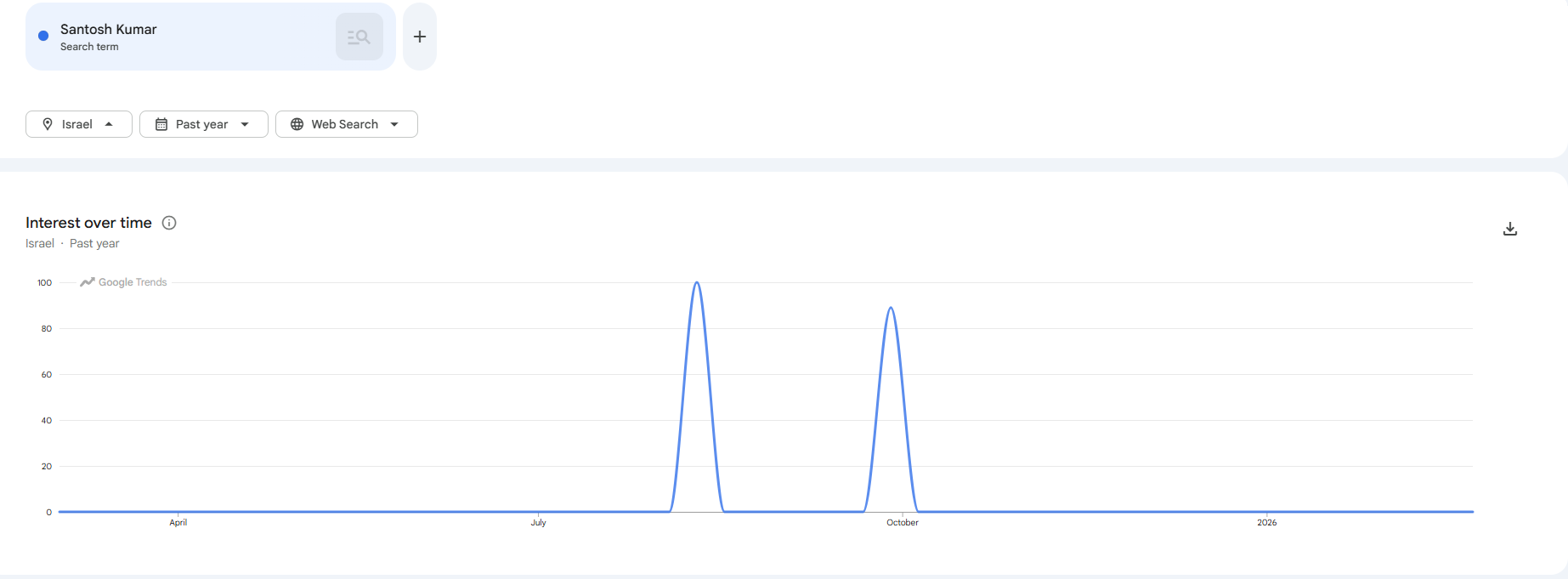This screenshot has height=579, width=1568.
Task: Open the Interest over time help icon
Action: tap(169, 223)
